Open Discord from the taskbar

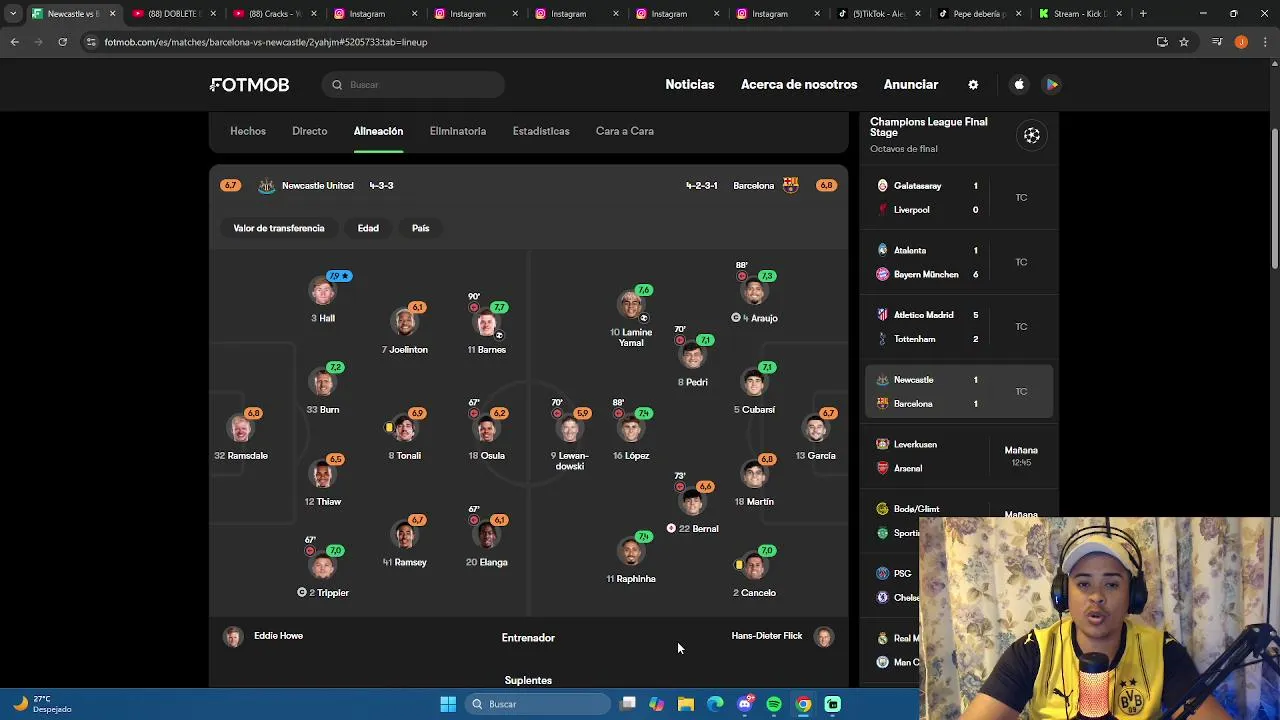[x=745, y=704]
